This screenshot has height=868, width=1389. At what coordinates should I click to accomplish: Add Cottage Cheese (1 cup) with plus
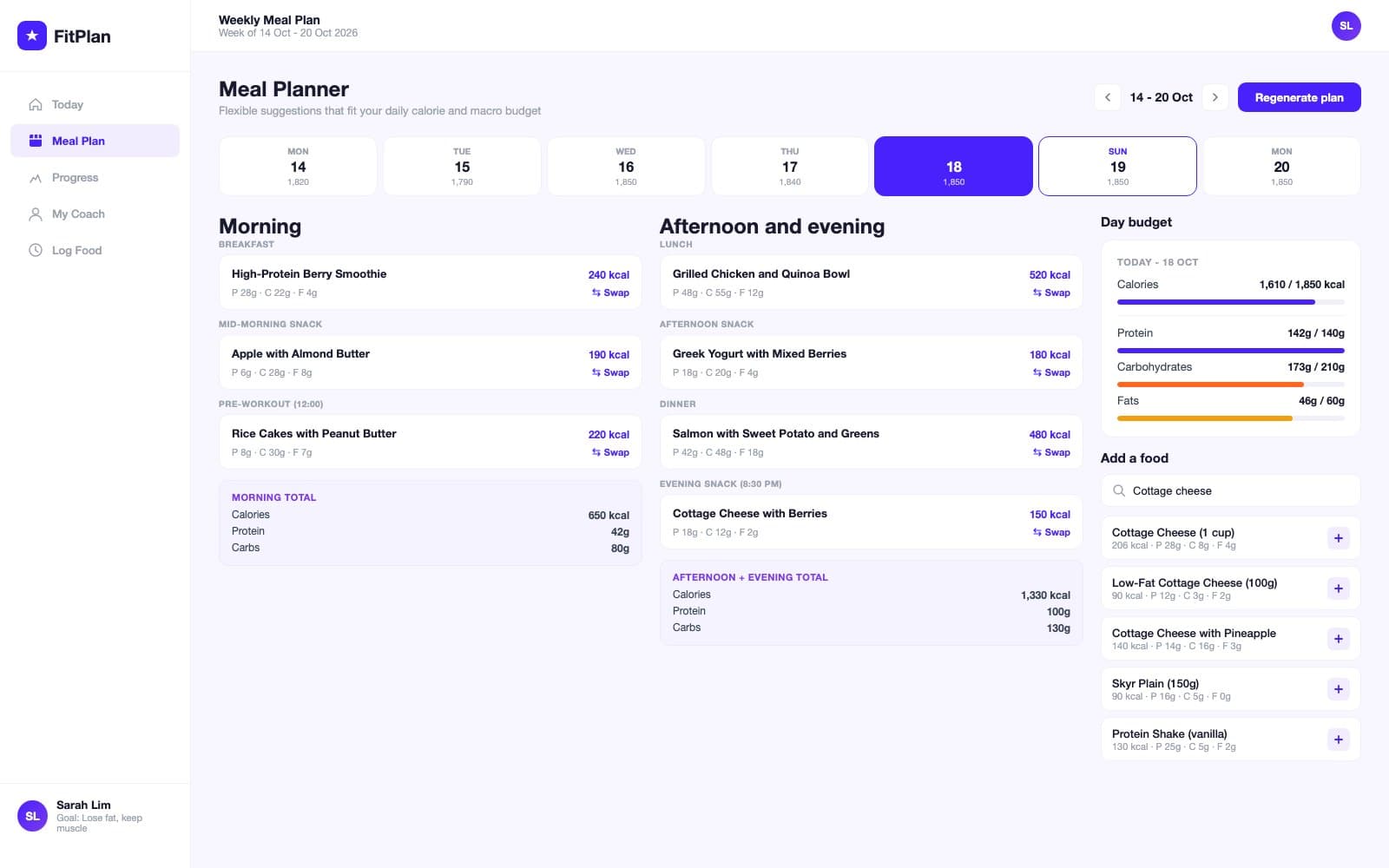click(x=1338, y=538)
